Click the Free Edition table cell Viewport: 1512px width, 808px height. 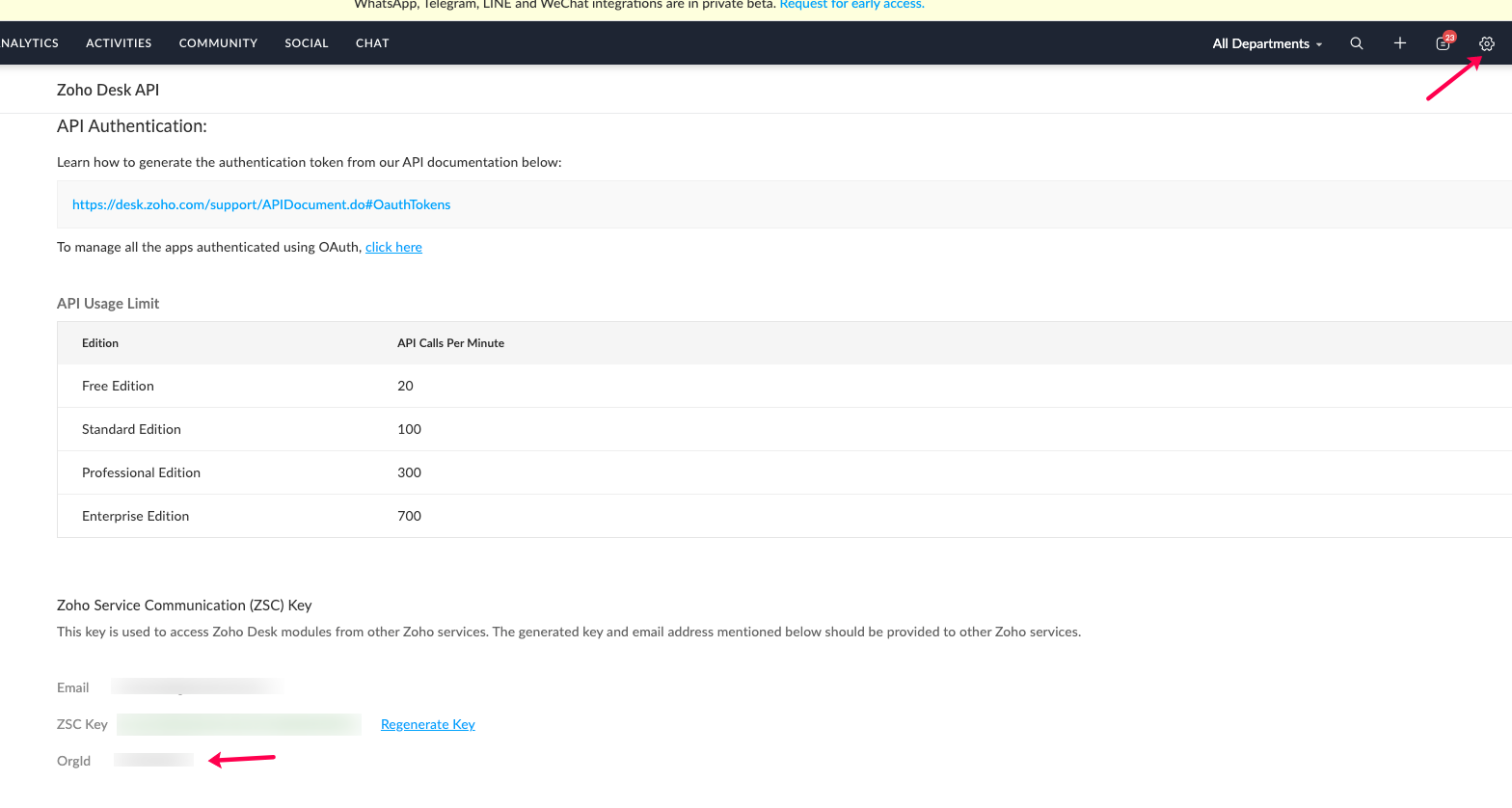pyautogui.click(x=118, y=386)
